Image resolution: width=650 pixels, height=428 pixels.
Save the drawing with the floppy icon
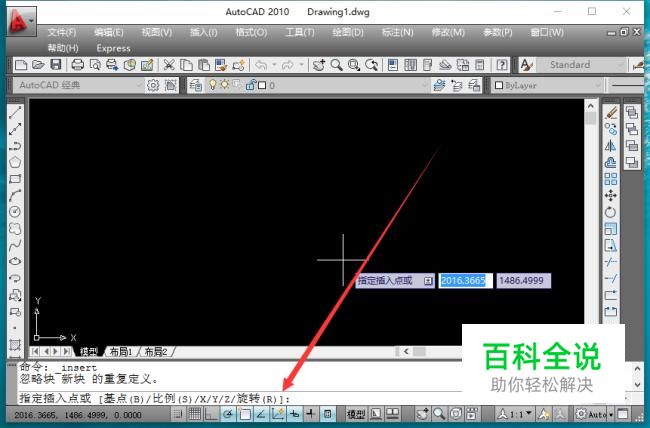pyautogui.click(x=56, y=65)
